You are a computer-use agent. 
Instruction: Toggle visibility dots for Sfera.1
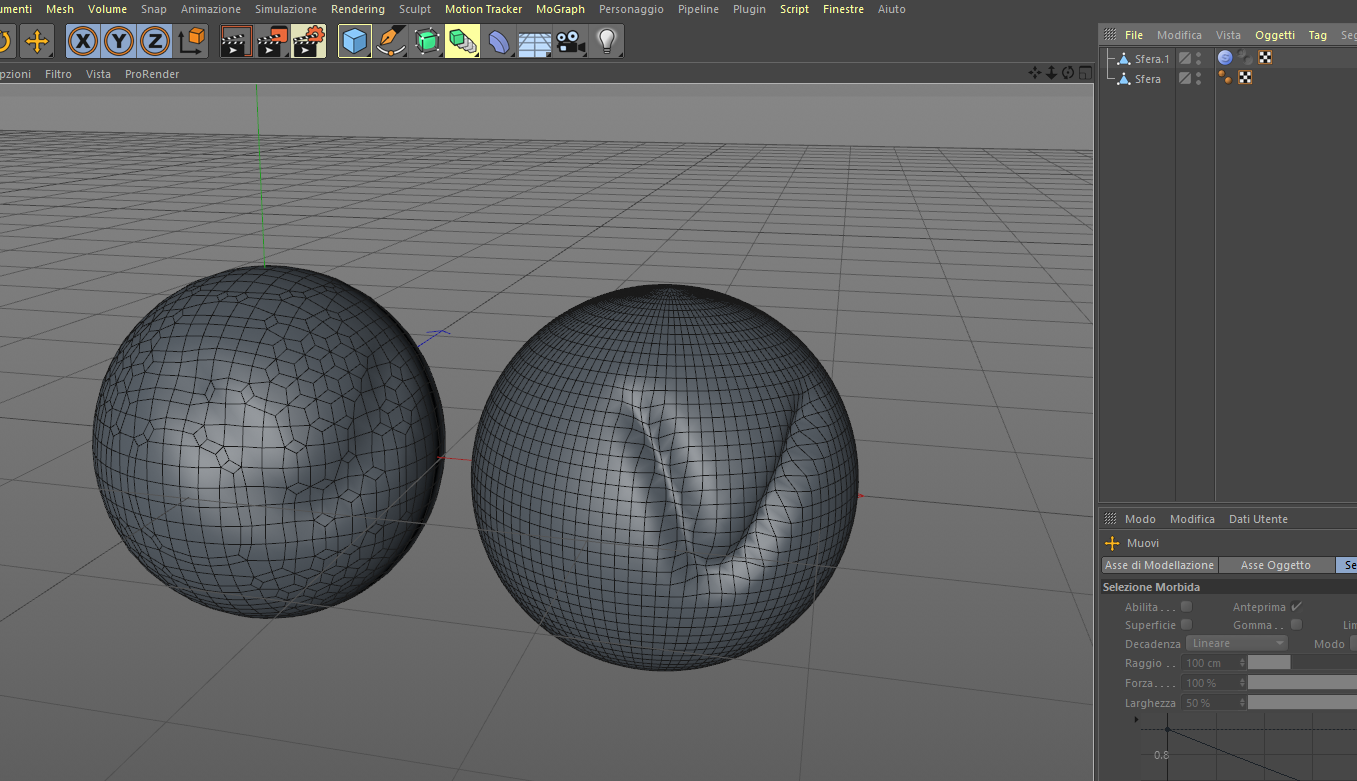(1199, 58)
